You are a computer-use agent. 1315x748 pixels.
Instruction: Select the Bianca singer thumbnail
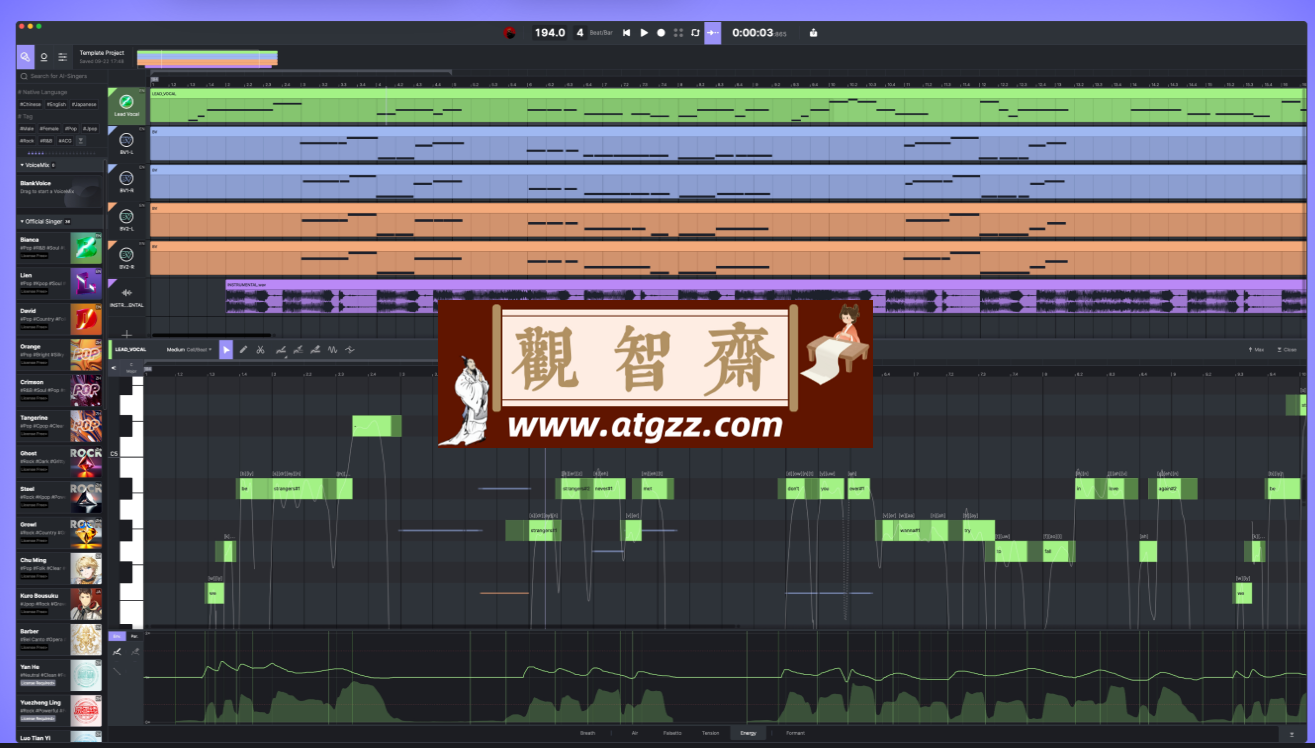[86, 249]
